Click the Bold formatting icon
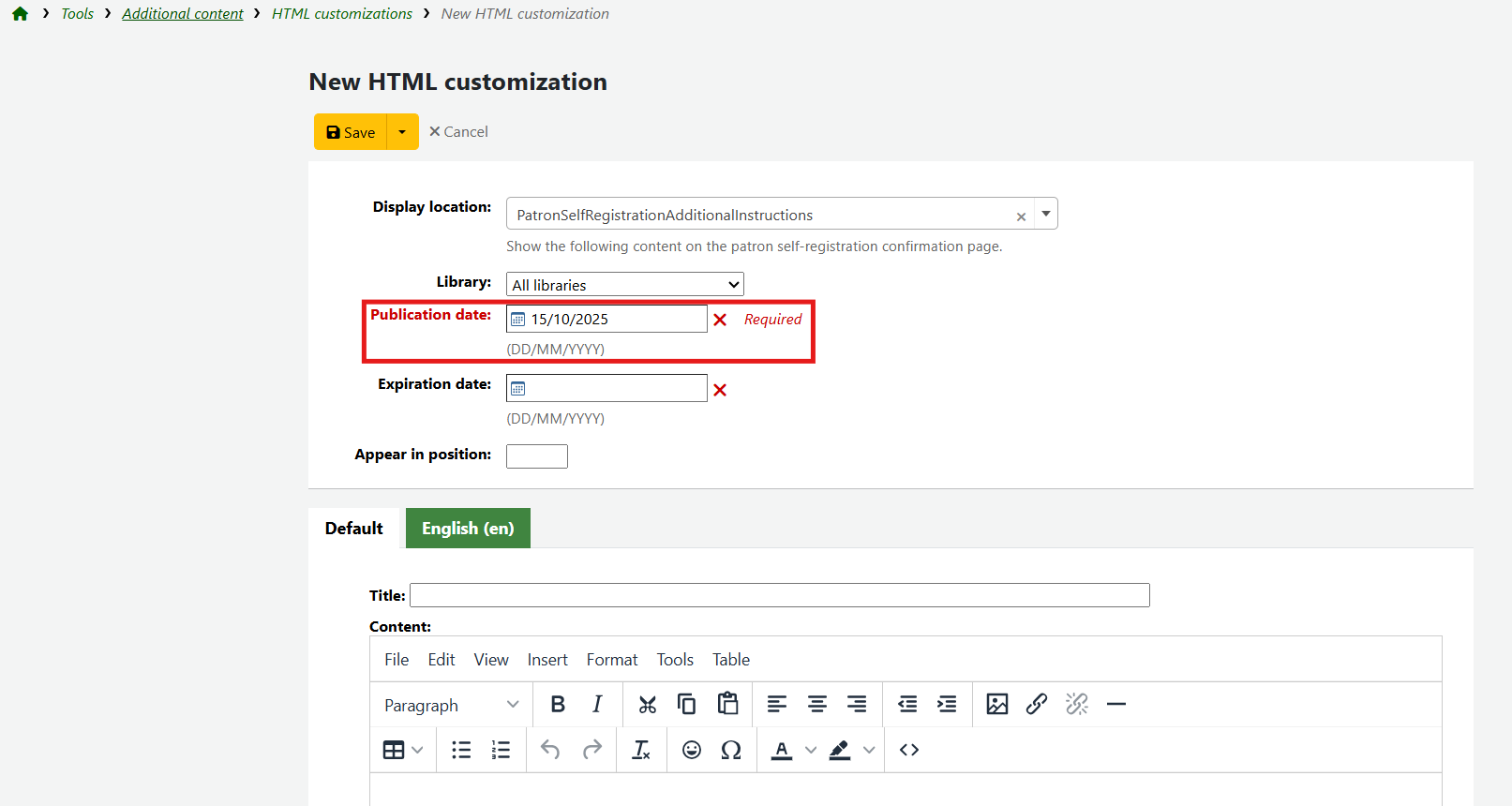 point(558,704)
